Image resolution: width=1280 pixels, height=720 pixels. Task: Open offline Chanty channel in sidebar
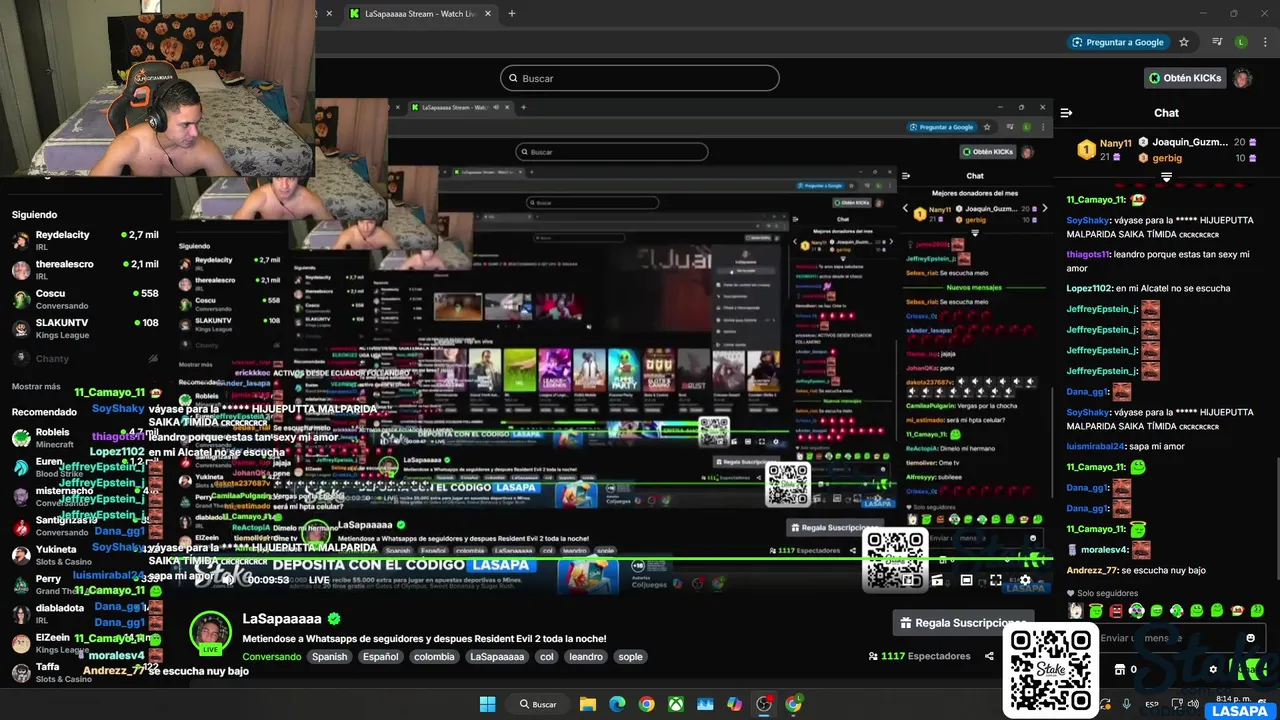[85, 358]
